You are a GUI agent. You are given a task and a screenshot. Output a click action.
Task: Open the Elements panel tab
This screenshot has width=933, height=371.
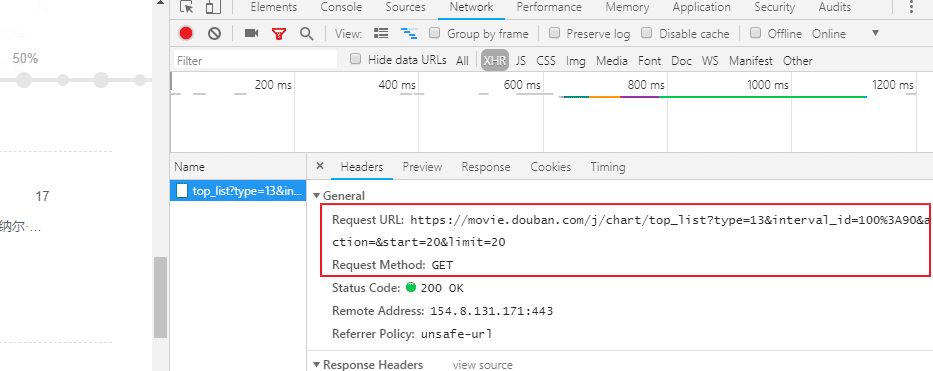(x=274, y=7)
